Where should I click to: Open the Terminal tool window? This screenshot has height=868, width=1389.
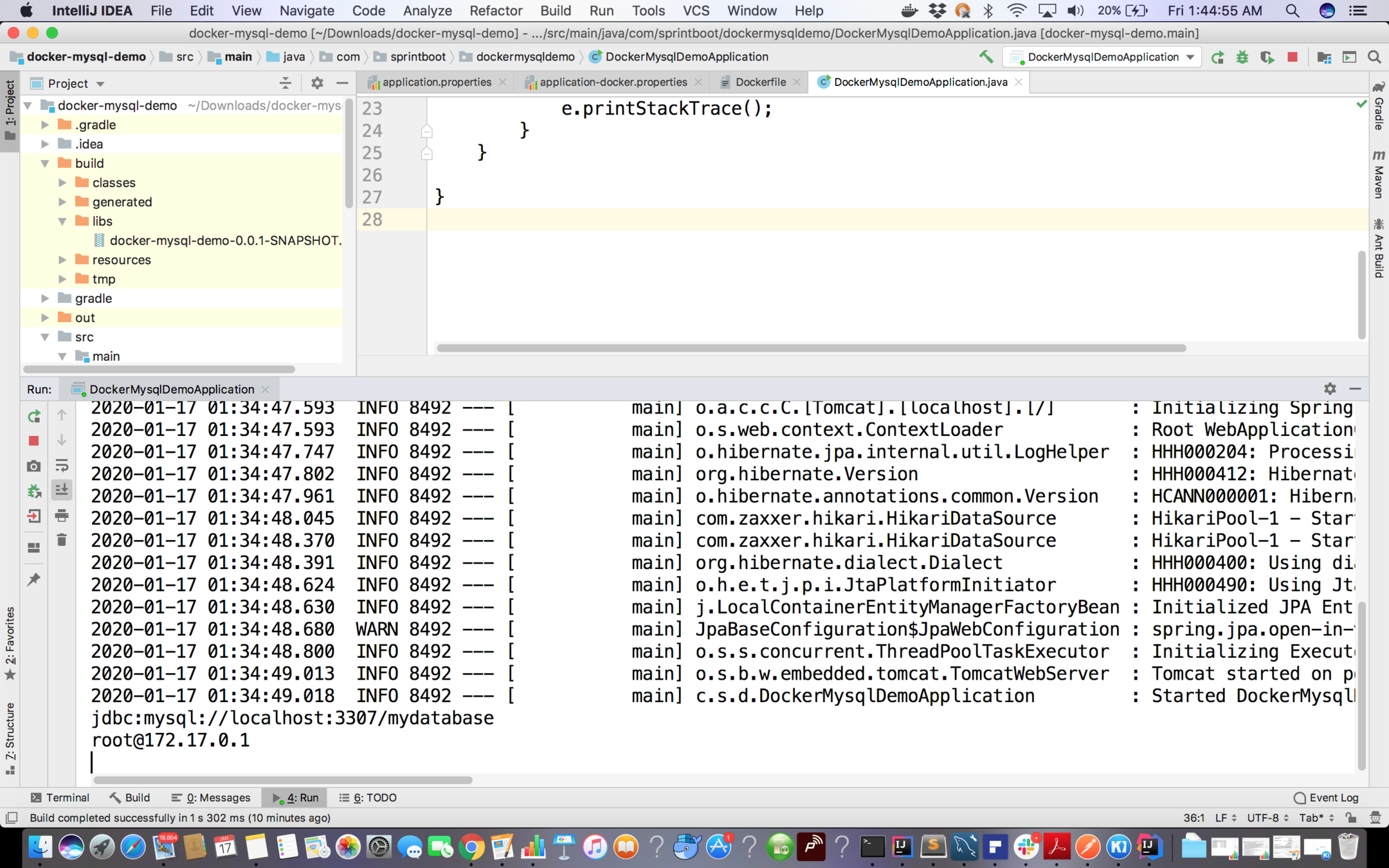coord(60,797)
